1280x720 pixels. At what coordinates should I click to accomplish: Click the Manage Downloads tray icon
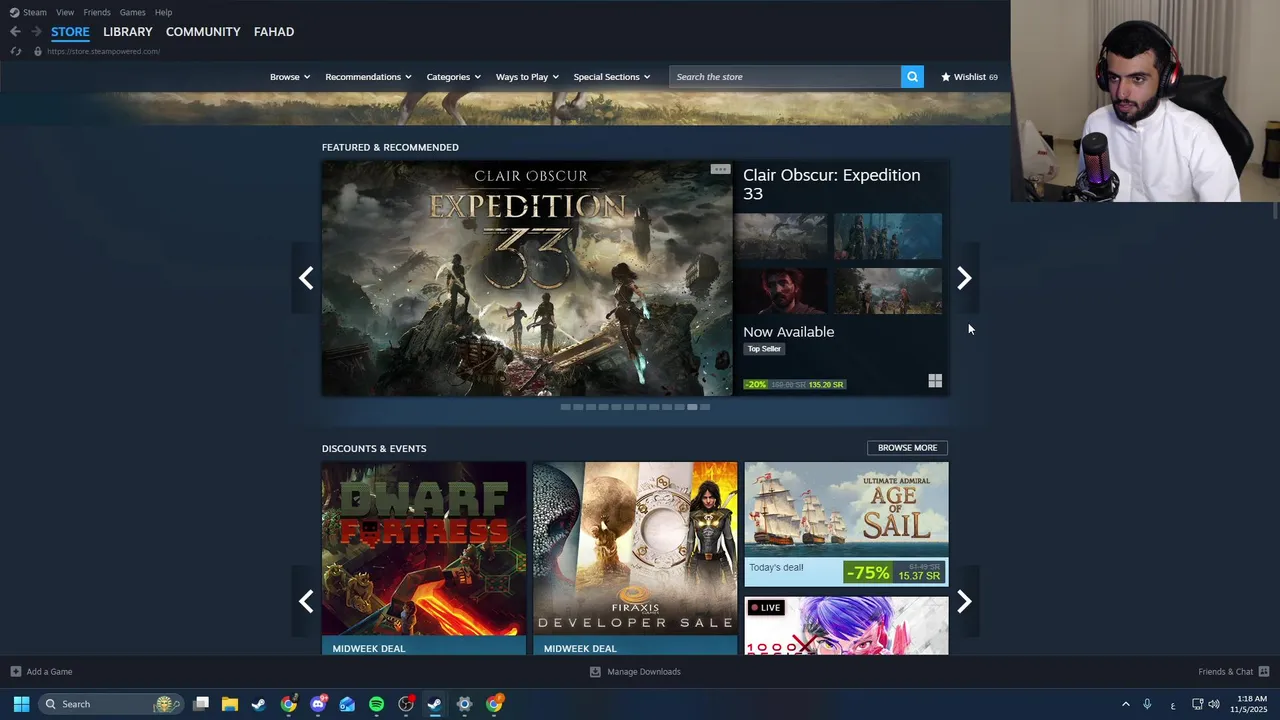click(595, 672)
